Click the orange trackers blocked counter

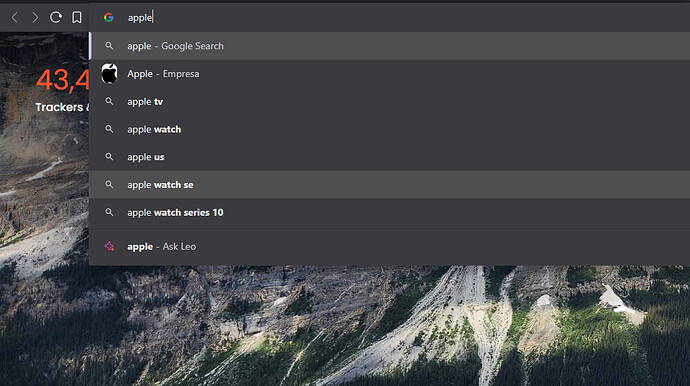(63, 80)
